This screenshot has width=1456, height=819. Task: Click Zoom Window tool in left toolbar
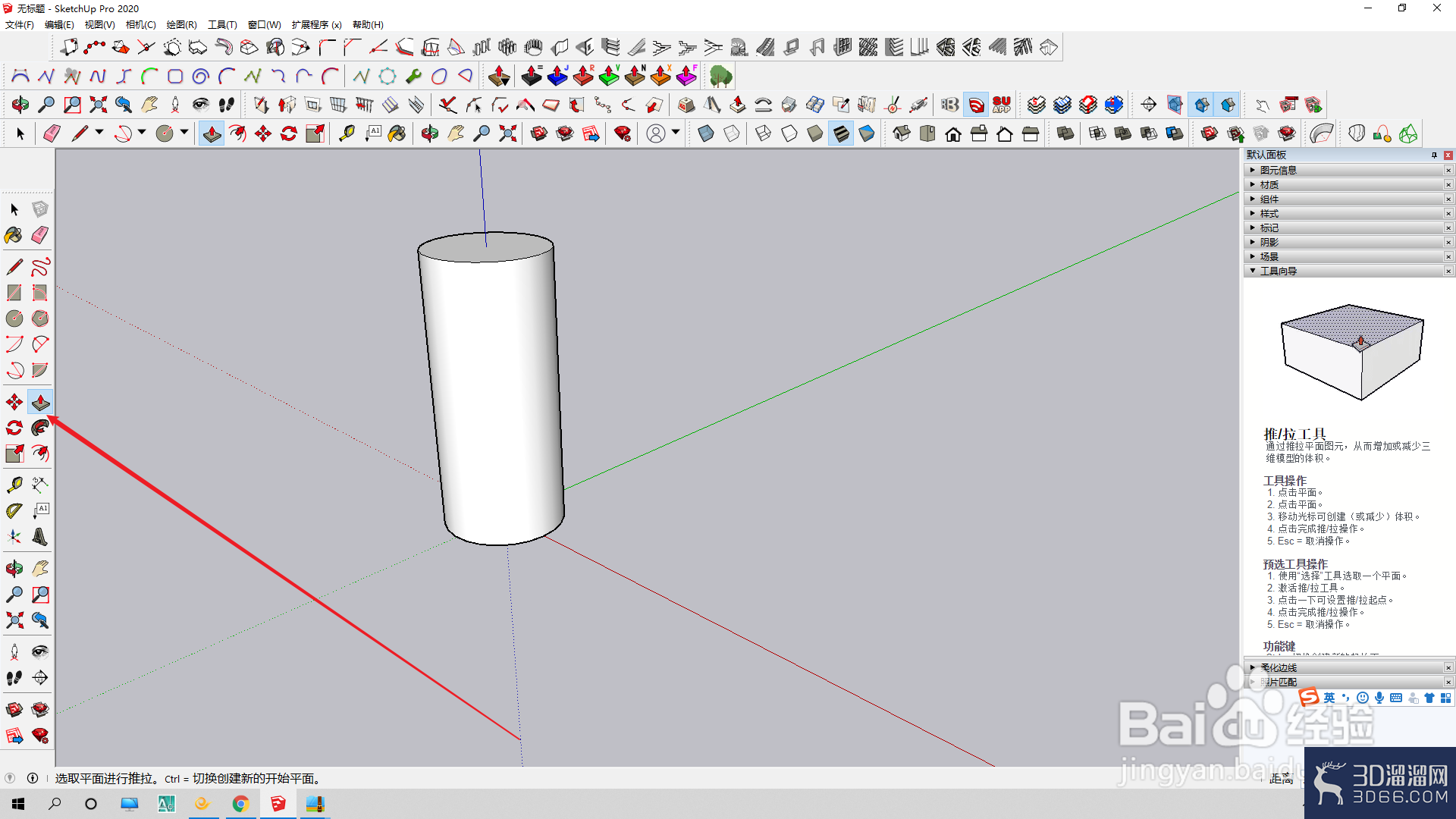pyautogui.click(x=40, y=595)
